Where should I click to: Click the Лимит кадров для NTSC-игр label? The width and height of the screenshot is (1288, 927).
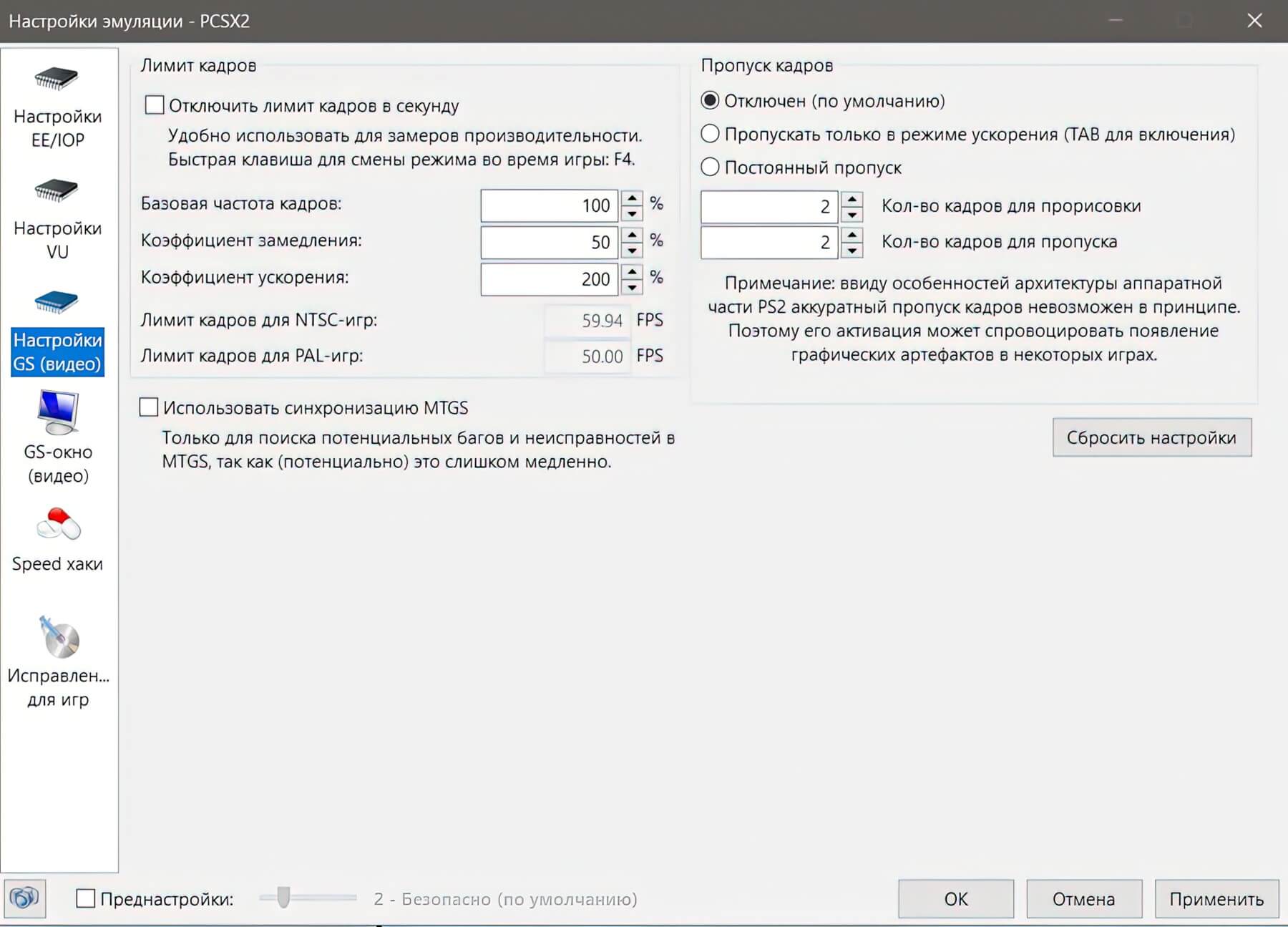tap(259, 320)
